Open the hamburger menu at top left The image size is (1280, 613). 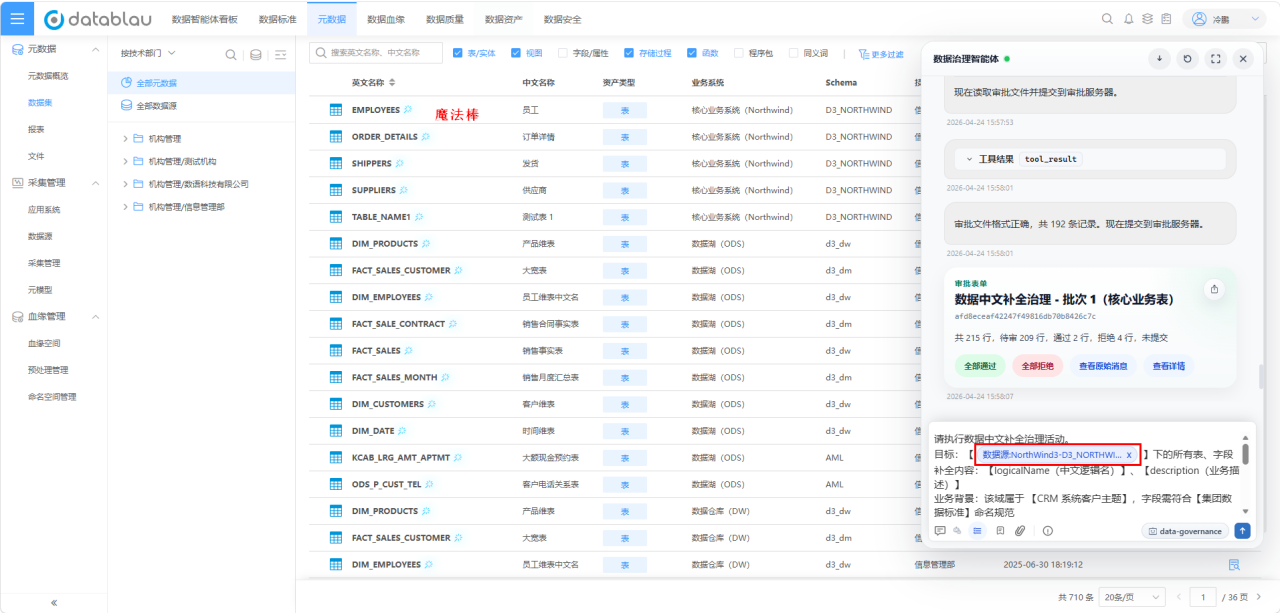17,19
